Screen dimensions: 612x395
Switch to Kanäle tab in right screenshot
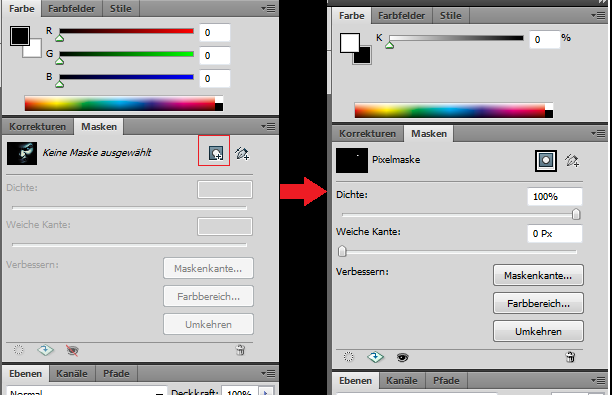pos(402,381)
